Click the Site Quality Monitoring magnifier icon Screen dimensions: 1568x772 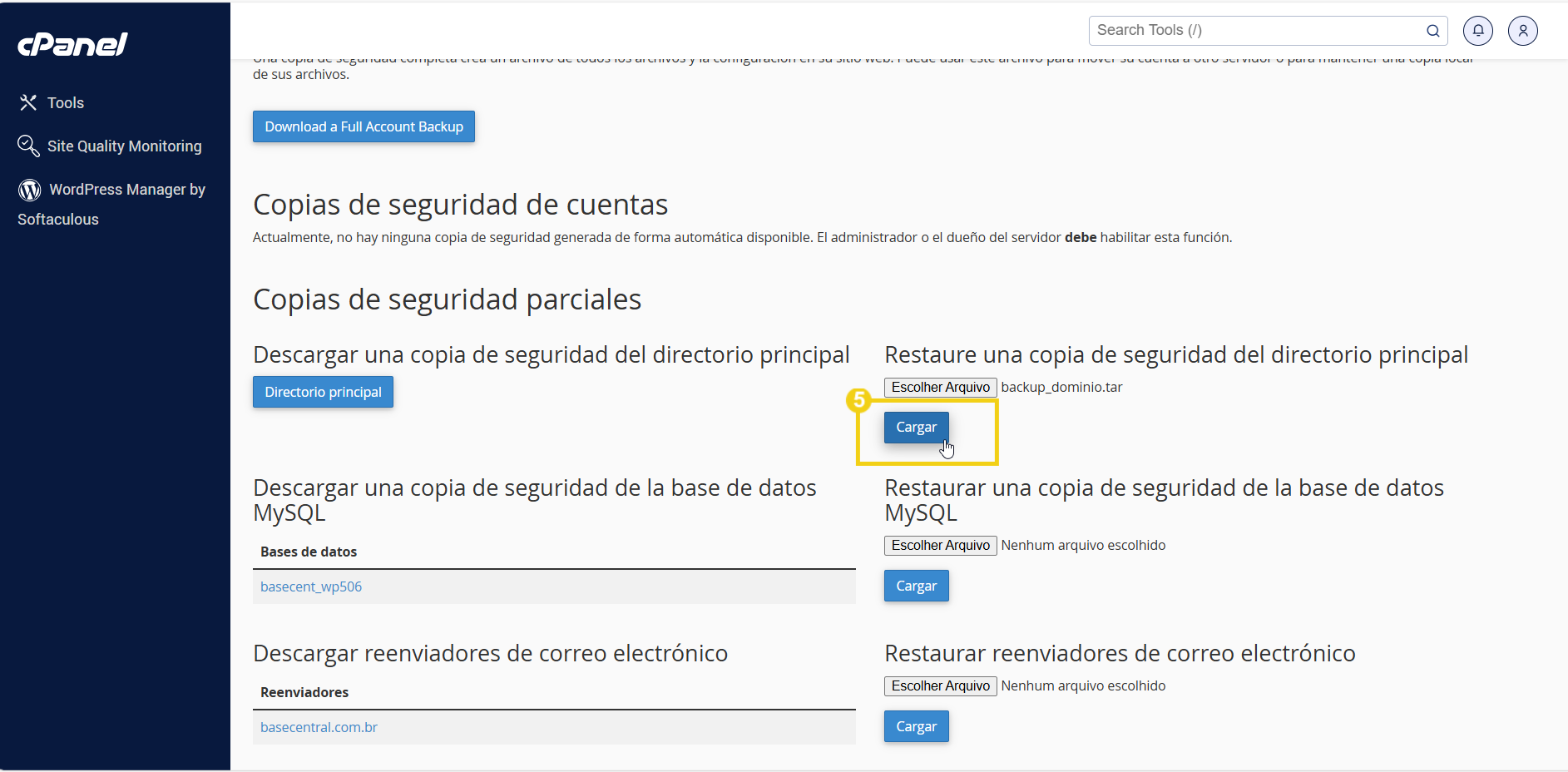[x=28, y=146]
